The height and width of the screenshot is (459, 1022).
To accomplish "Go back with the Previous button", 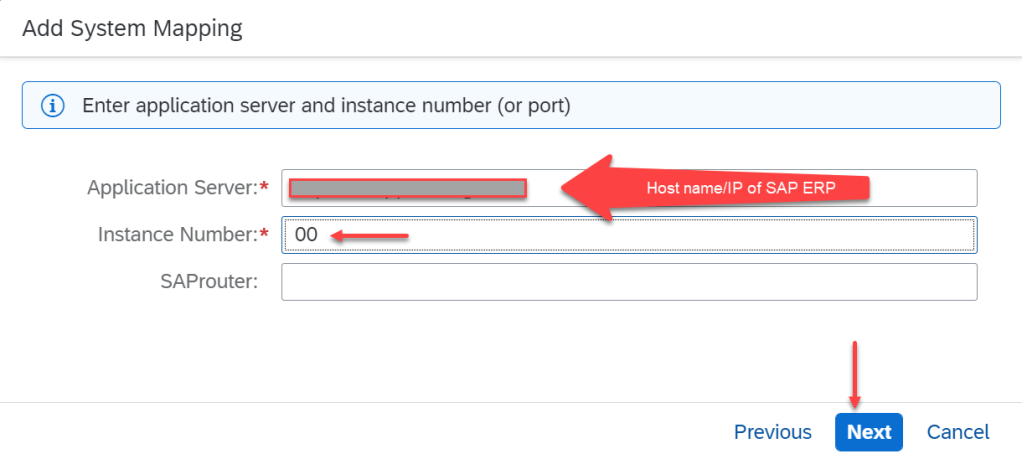I will 772,432.
